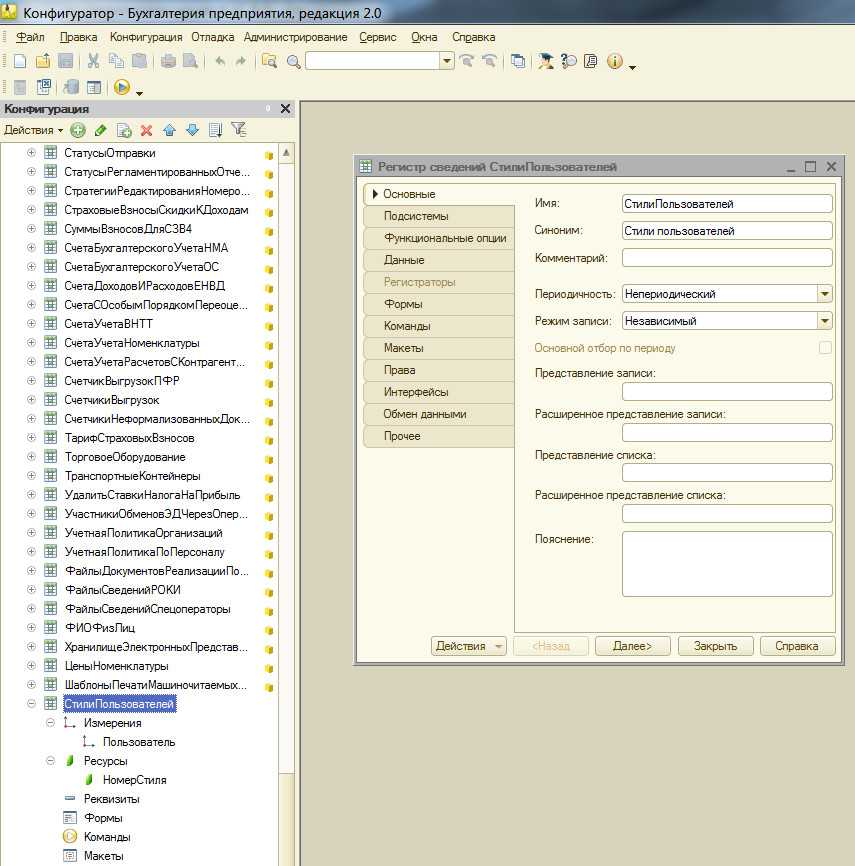
Task: Collapse the Измерения branch
Action: point(50,723)
